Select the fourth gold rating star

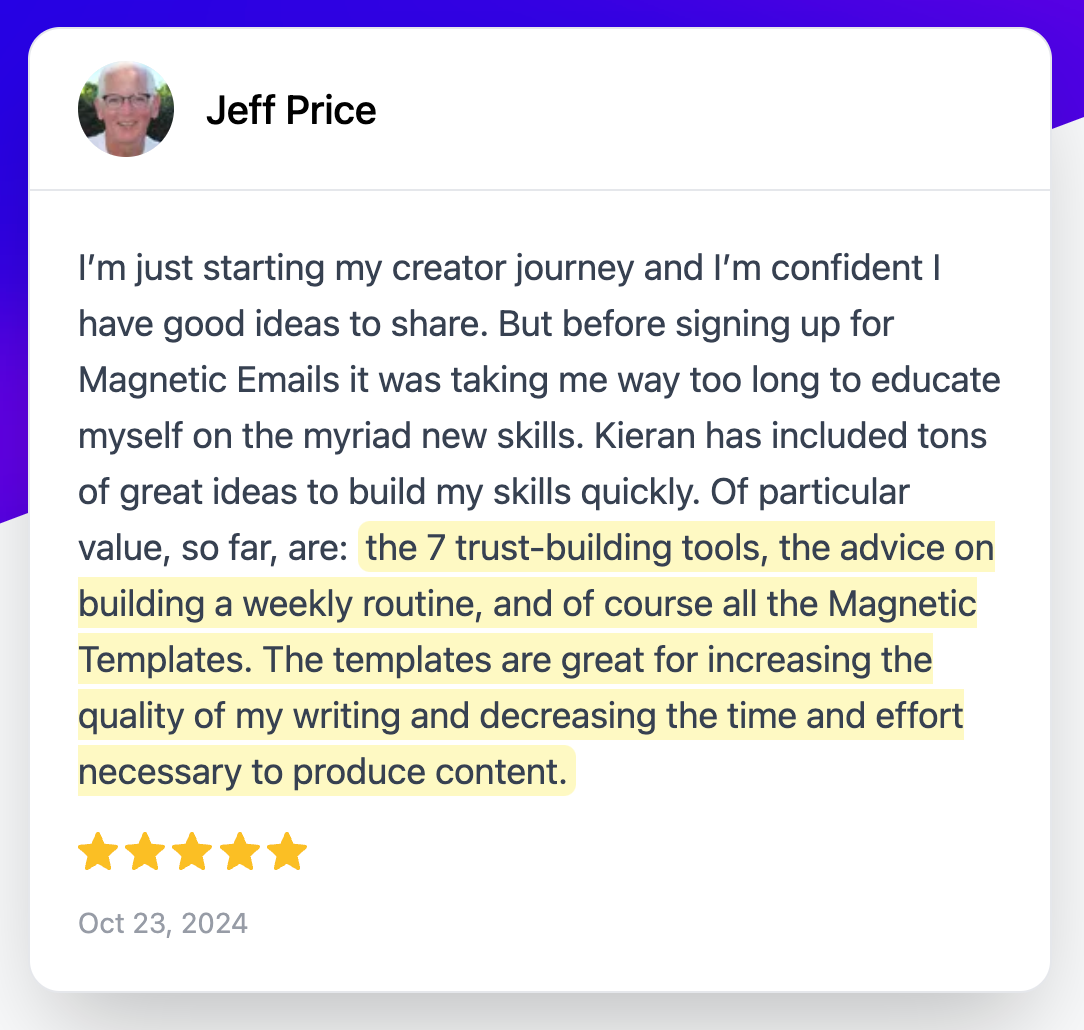click(240, 853)
